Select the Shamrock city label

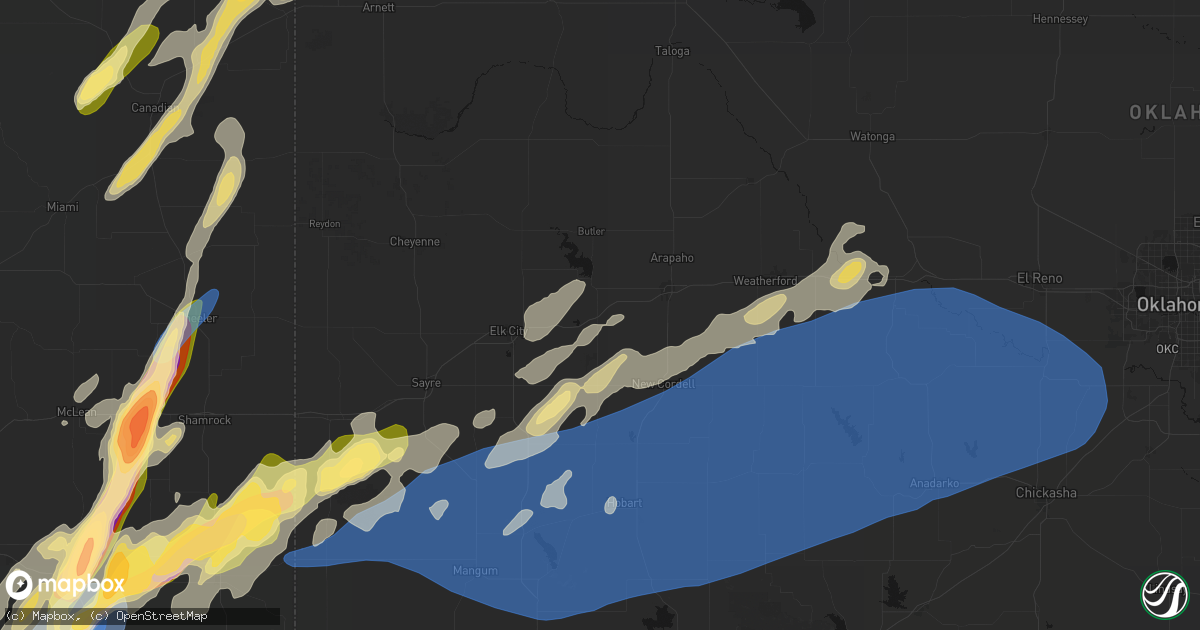coord(204,420)
